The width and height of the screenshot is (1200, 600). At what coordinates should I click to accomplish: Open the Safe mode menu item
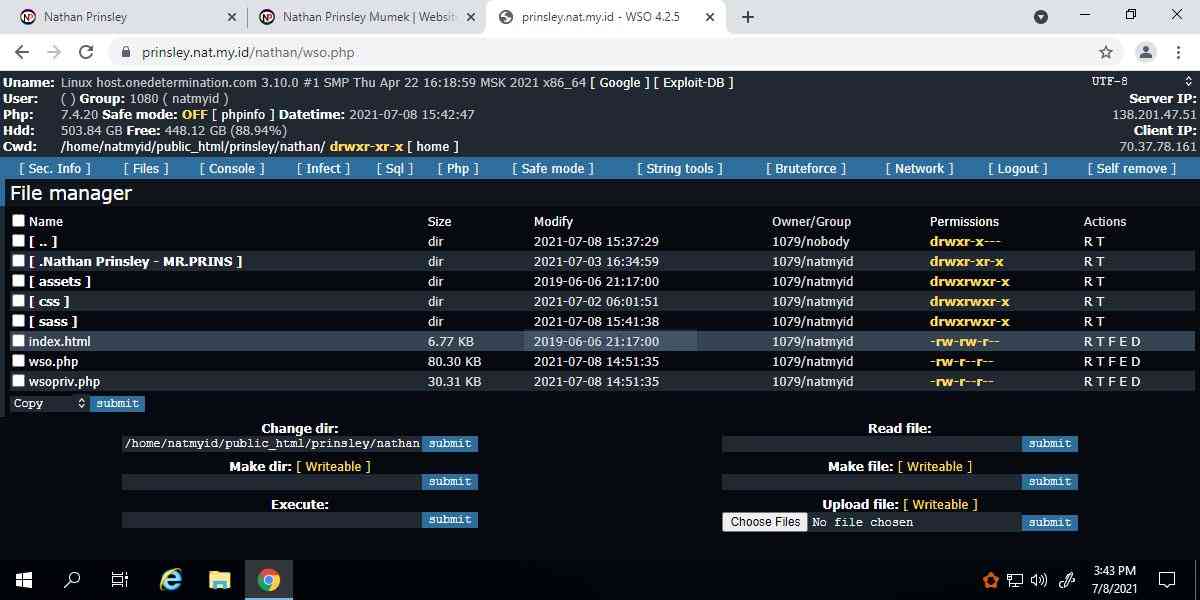point(553,168)
